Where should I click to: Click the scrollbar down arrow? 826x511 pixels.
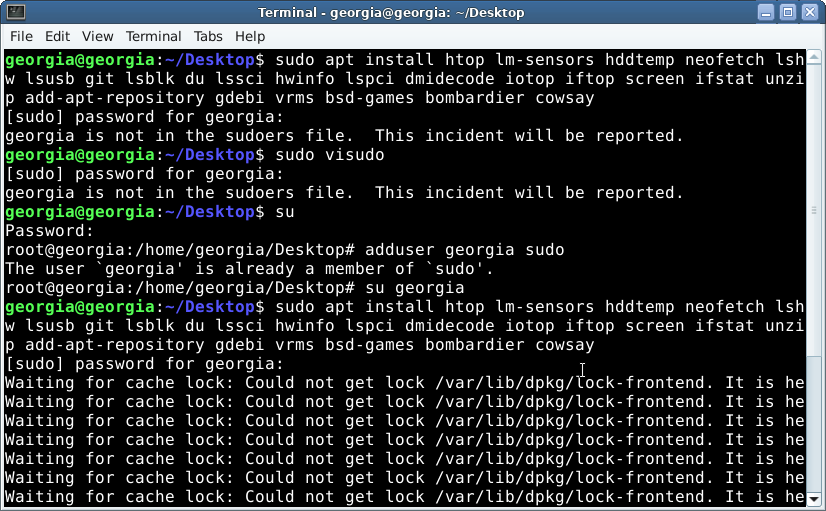(x=815, y=497)
